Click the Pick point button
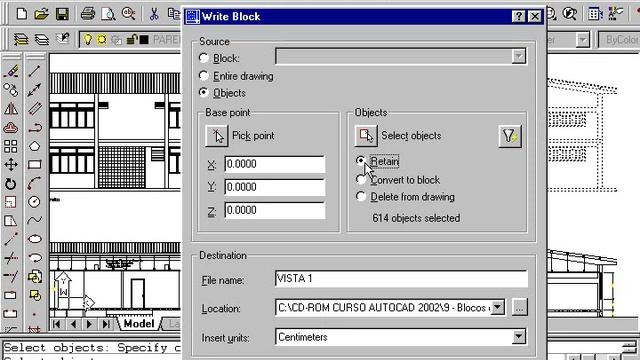The width and height of the screenshot is (640, 360). pos(217,136)
